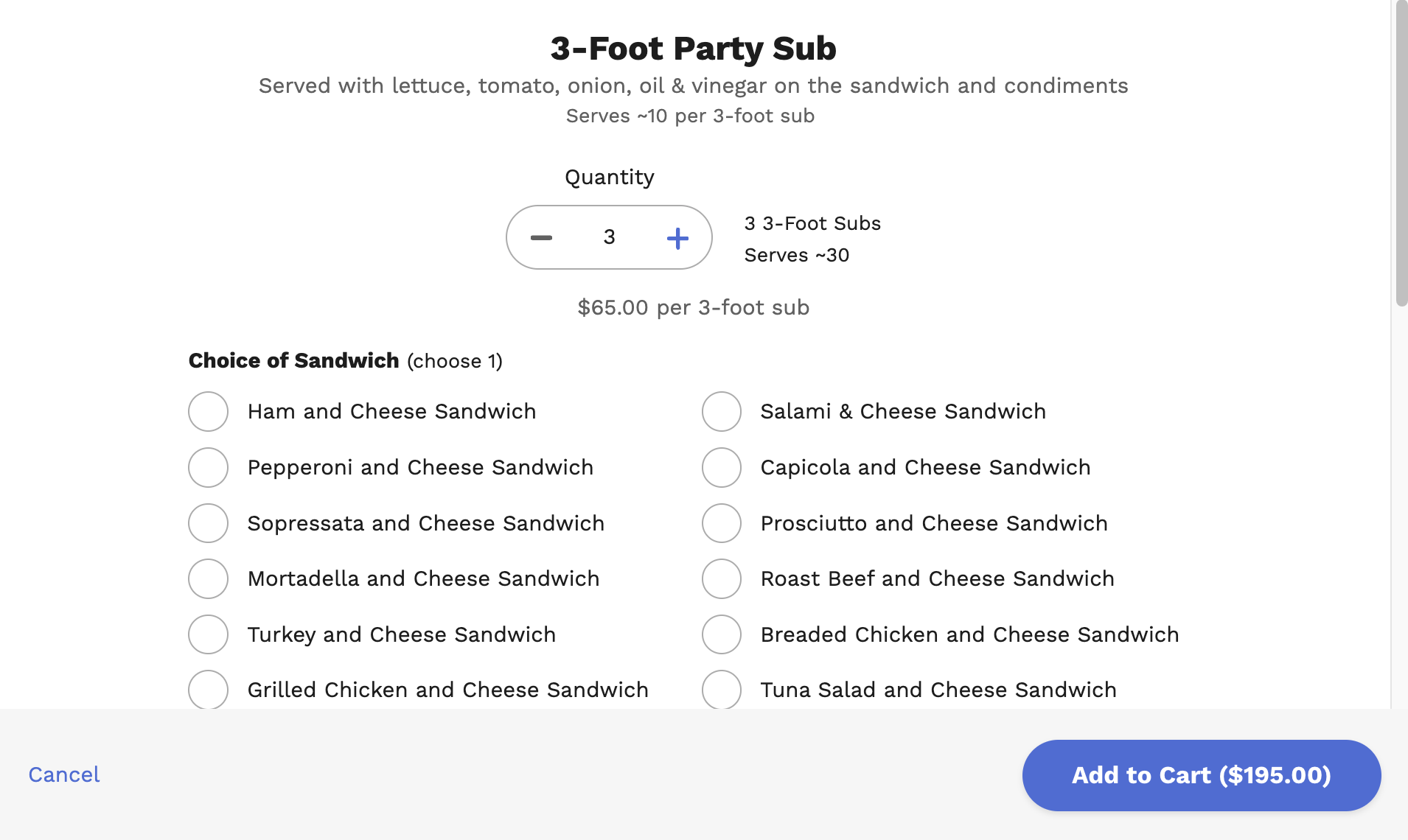1408x840 pixels.
Task: Select Salami & Cheese Sandwich
Action: (x=722, y=411)
